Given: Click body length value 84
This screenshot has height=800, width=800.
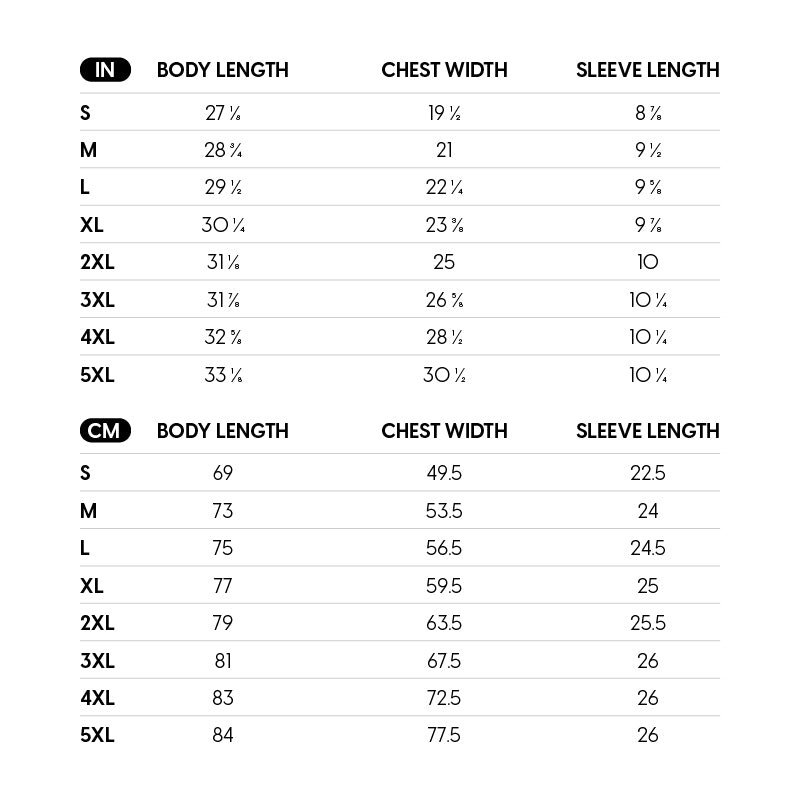Looking at the screenshot, I should (223, 735).
